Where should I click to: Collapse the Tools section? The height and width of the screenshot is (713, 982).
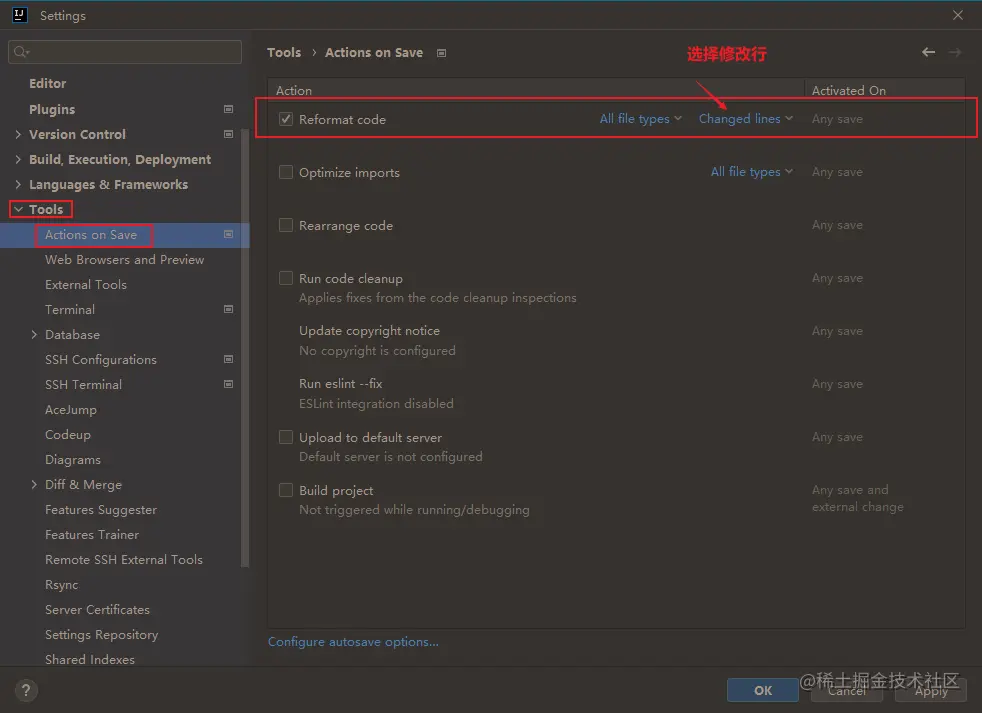pos(18,209)
